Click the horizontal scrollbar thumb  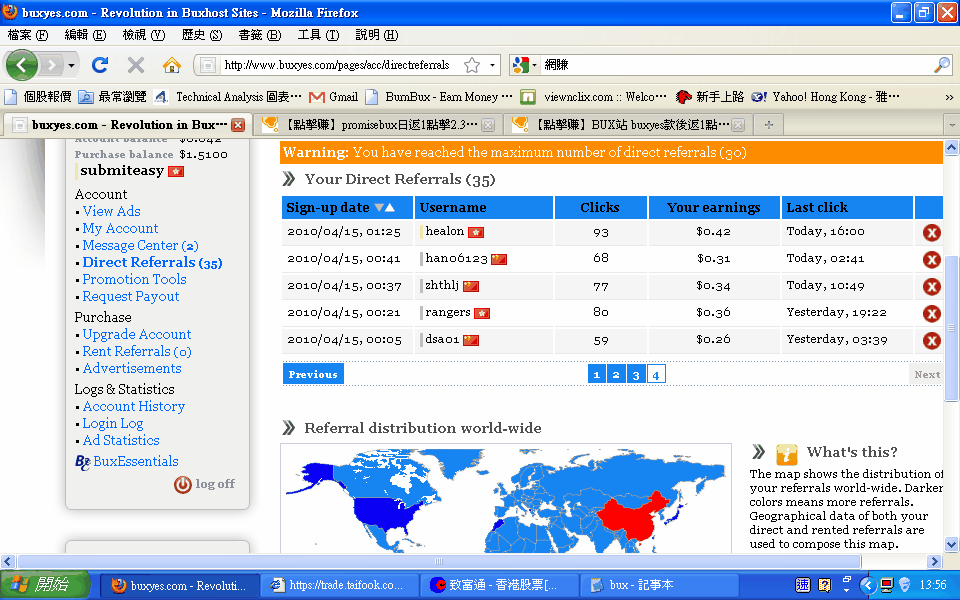(439, 561)
